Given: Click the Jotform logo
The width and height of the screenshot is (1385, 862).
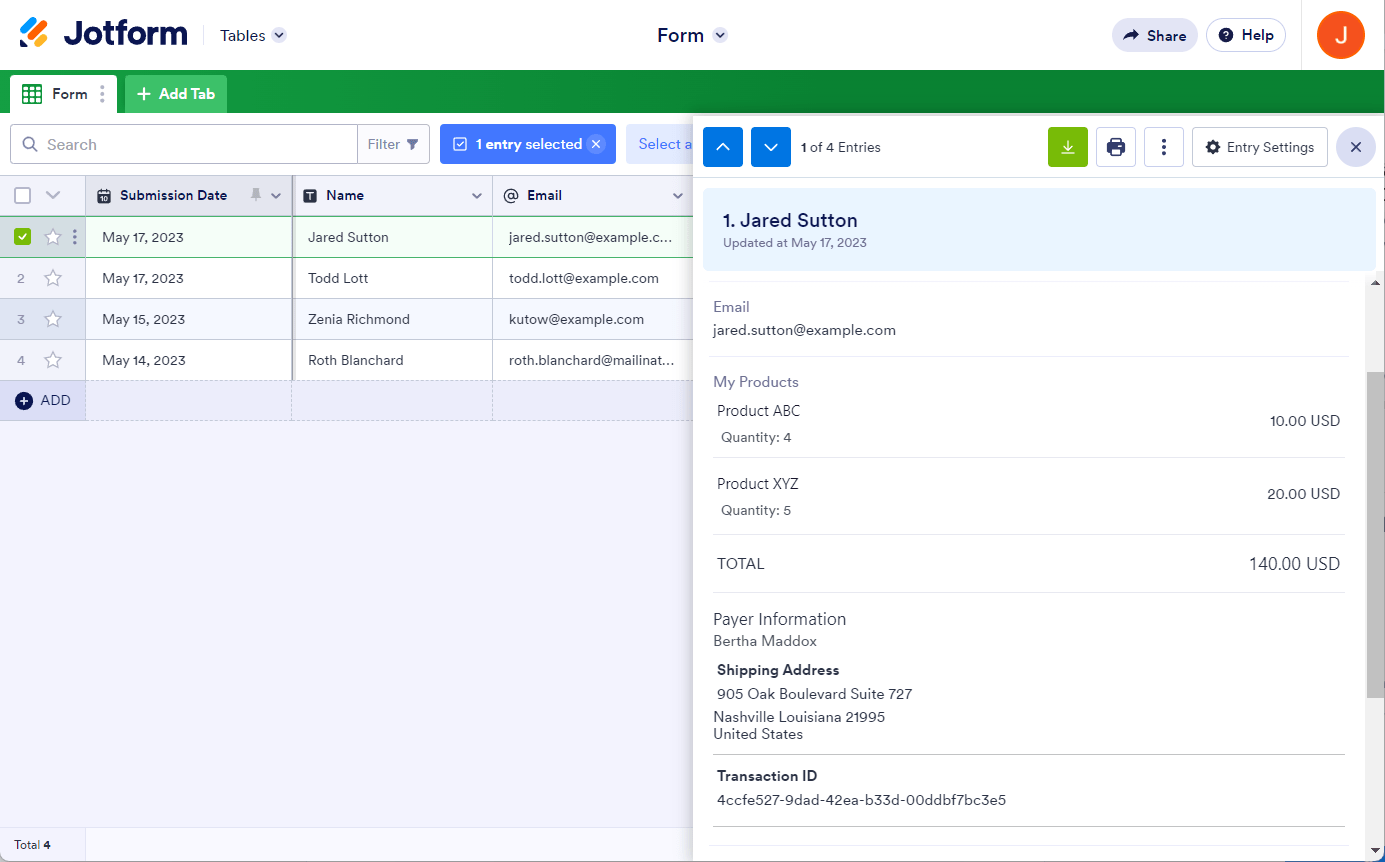Looking at the screenshot, I should point(104,34).
